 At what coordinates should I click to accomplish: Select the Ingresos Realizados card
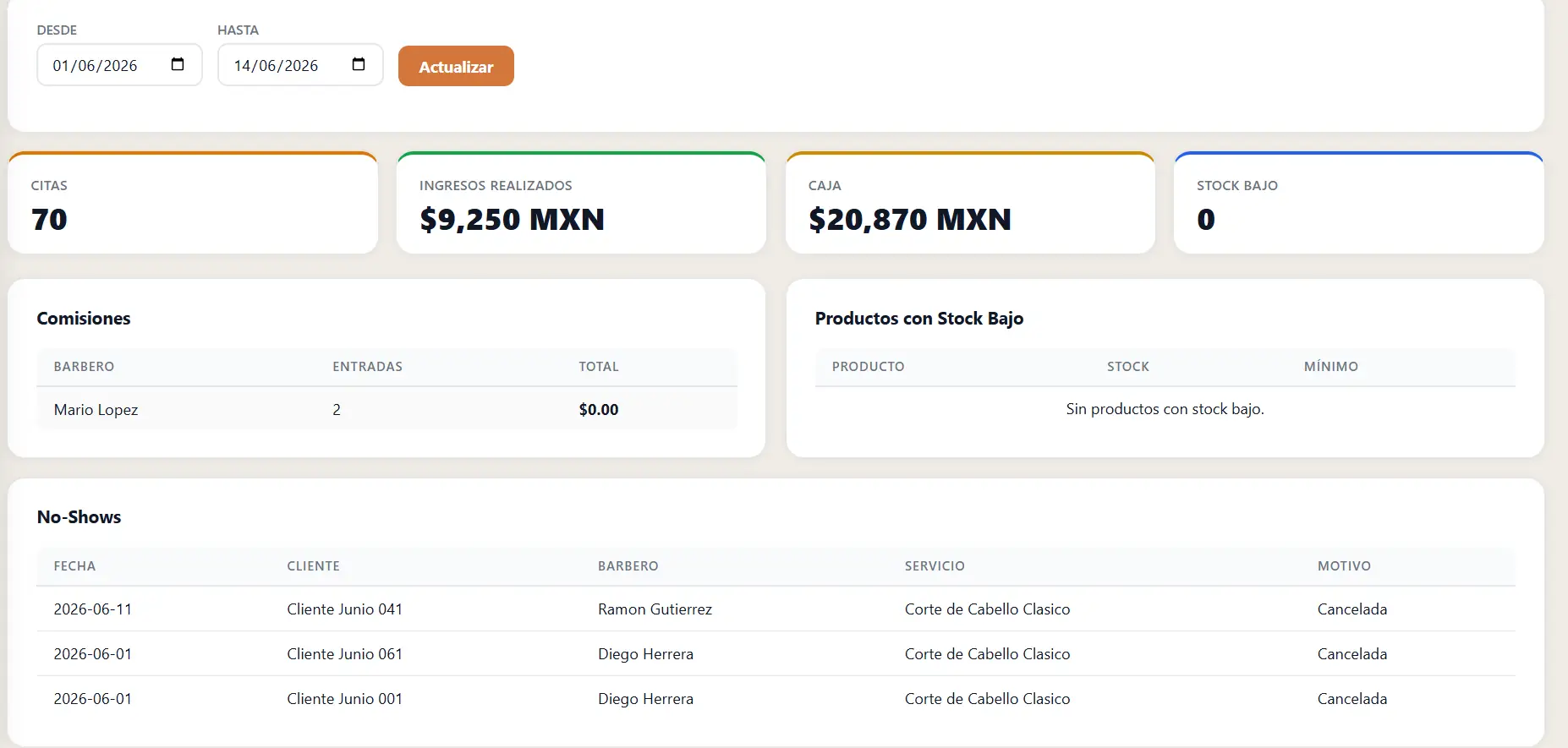(581, 203)
